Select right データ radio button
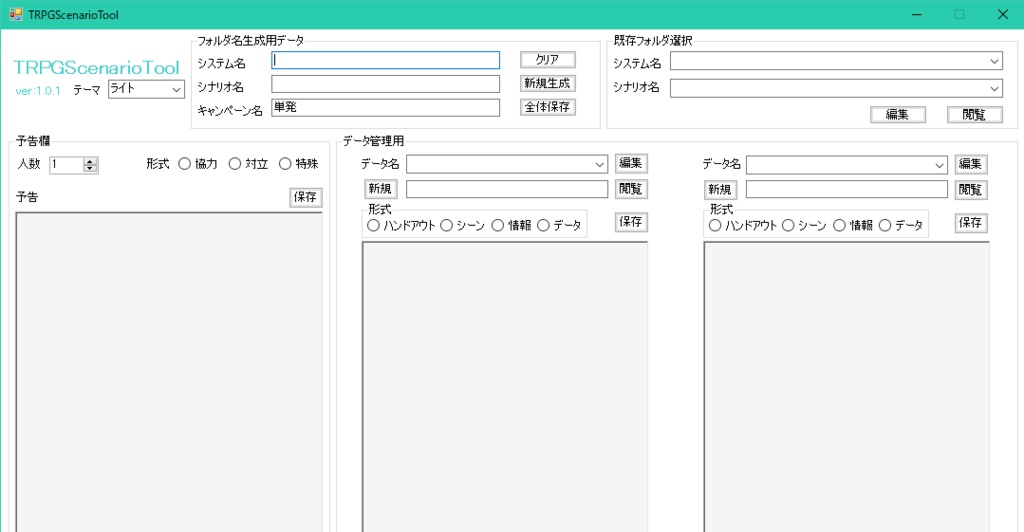1024x532 pixels. click(x=901, y=225)
